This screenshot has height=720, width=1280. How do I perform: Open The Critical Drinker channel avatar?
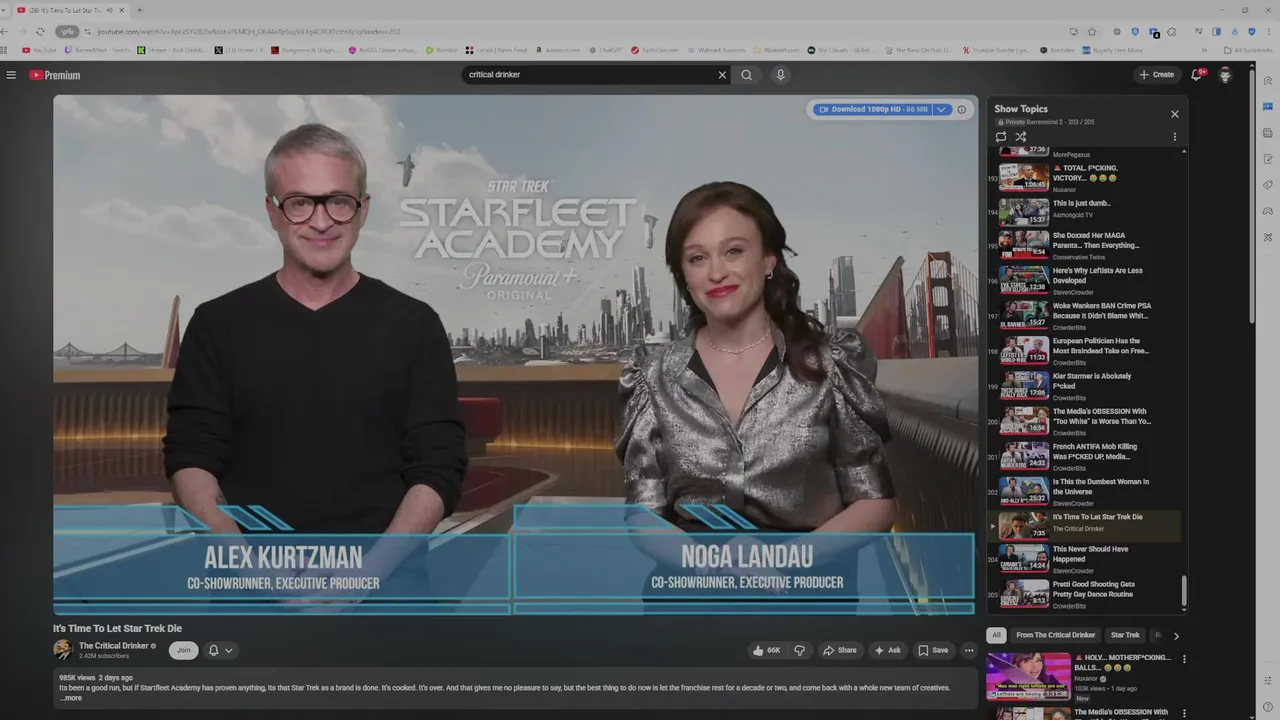click(x=63, y=650)
